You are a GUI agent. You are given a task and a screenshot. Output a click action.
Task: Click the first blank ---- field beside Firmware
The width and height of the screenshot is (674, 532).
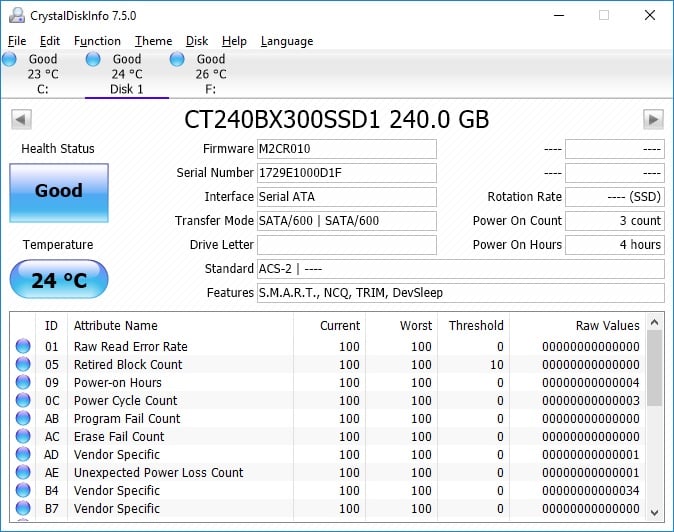[615, 149]
